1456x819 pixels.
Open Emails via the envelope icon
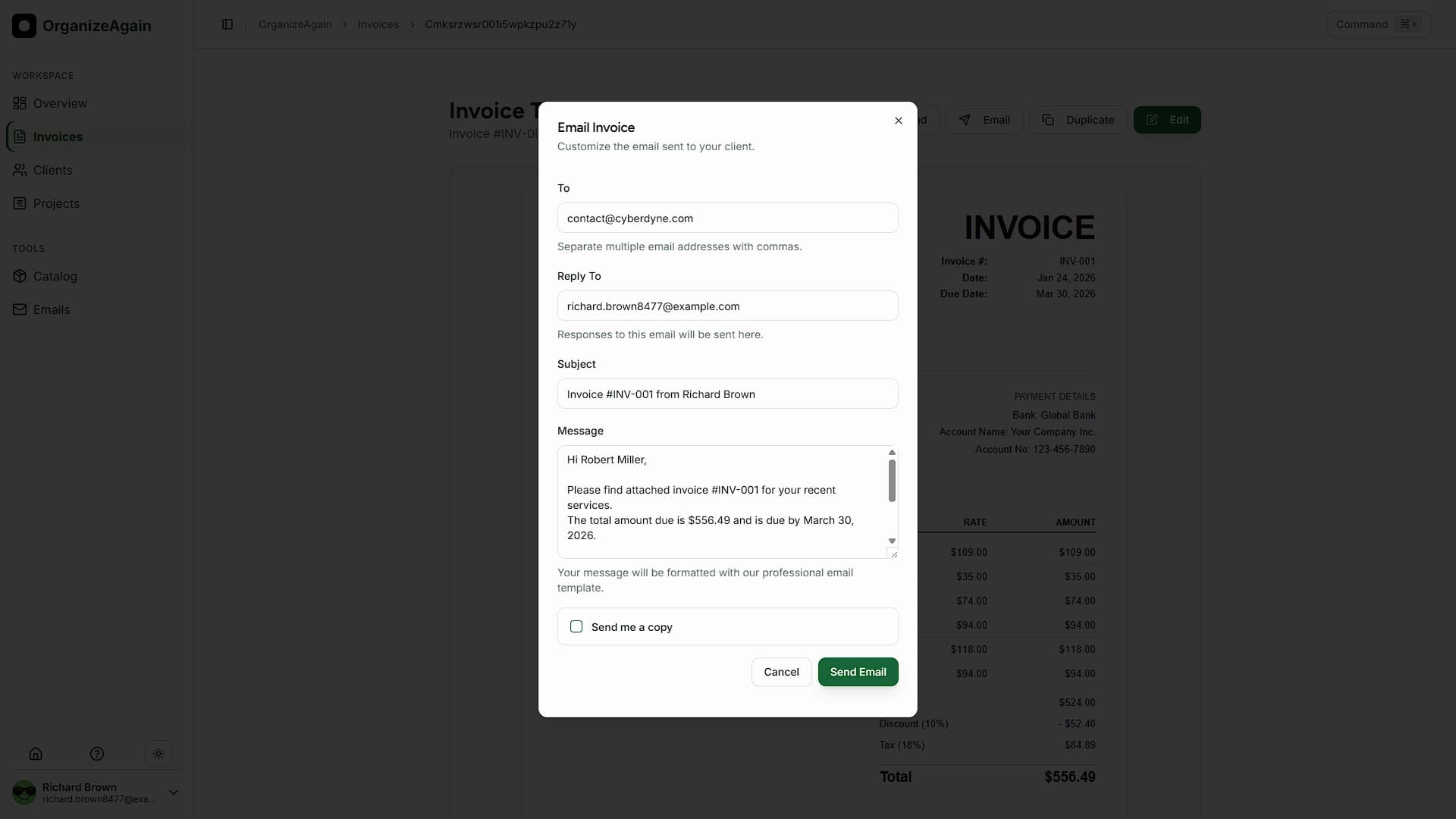coord(20,309)
